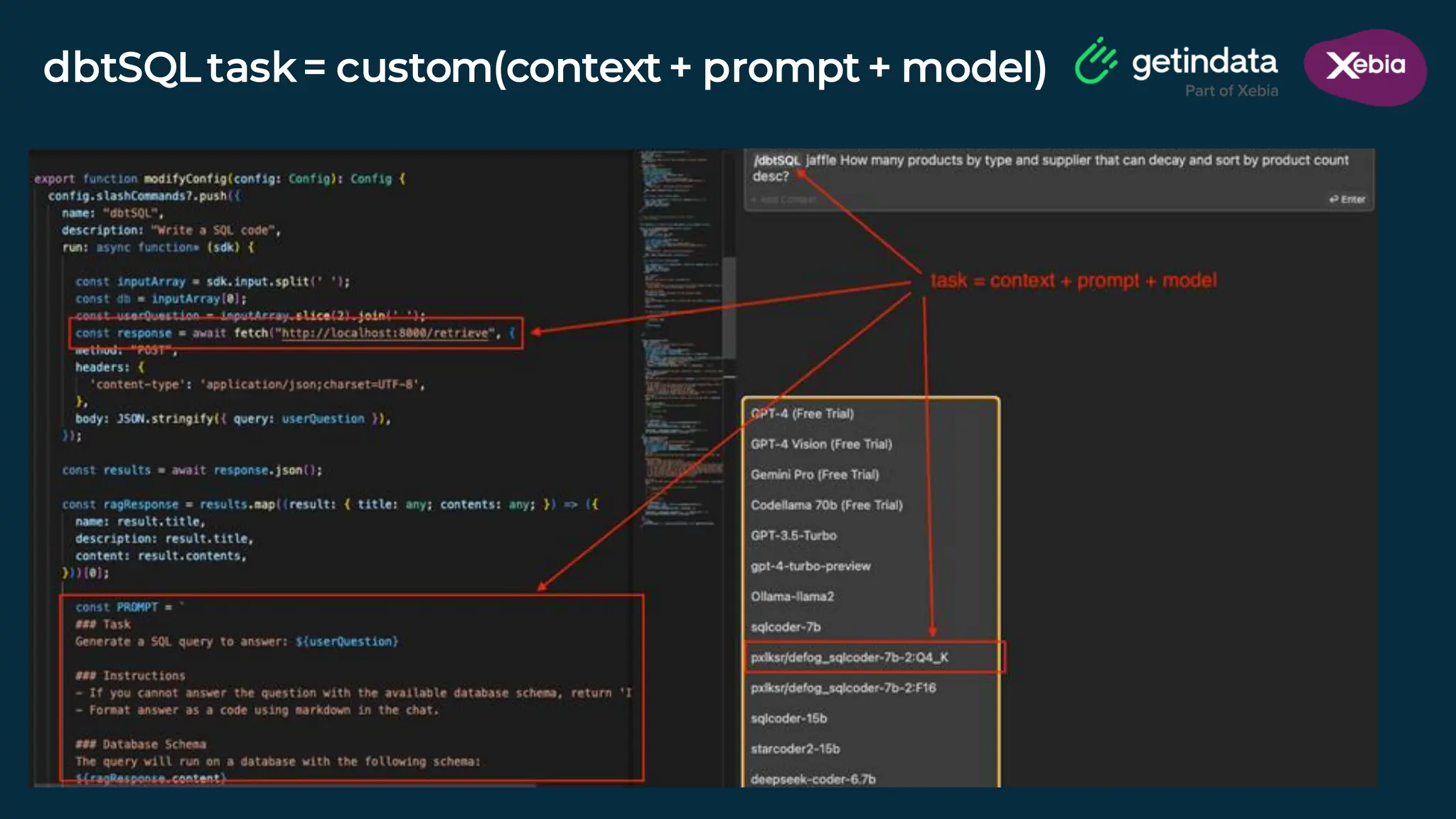Screen dimensions: 1456x819
Task: Click the Enter submit button in chat
Action: [1347, 199]
